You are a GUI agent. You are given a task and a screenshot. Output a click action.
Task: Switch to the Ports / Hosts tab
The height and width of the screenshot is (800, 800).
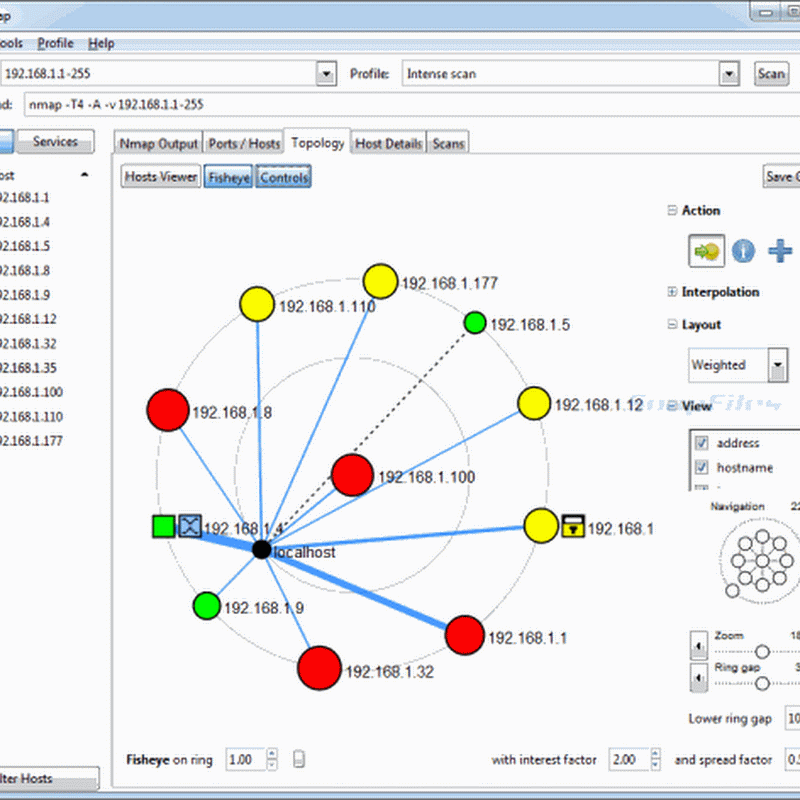point(244,143)
